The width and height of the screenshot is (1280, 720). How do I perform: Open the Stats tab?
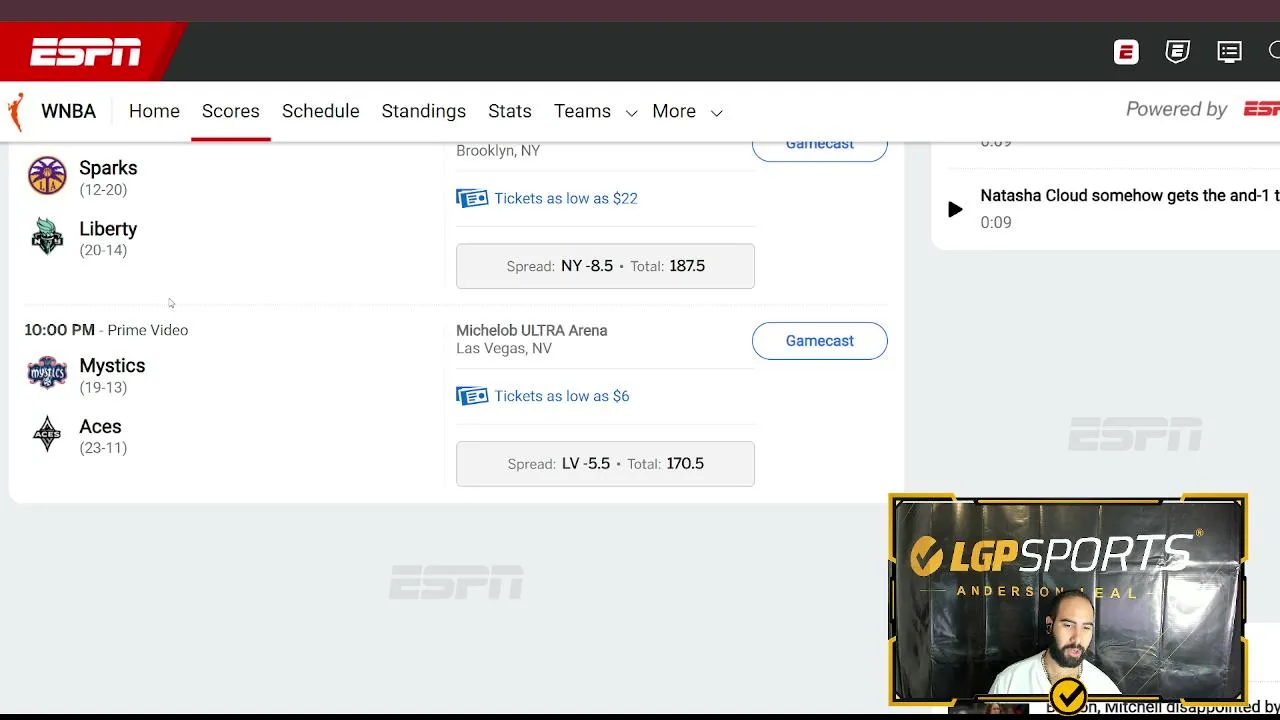point(510,111)
